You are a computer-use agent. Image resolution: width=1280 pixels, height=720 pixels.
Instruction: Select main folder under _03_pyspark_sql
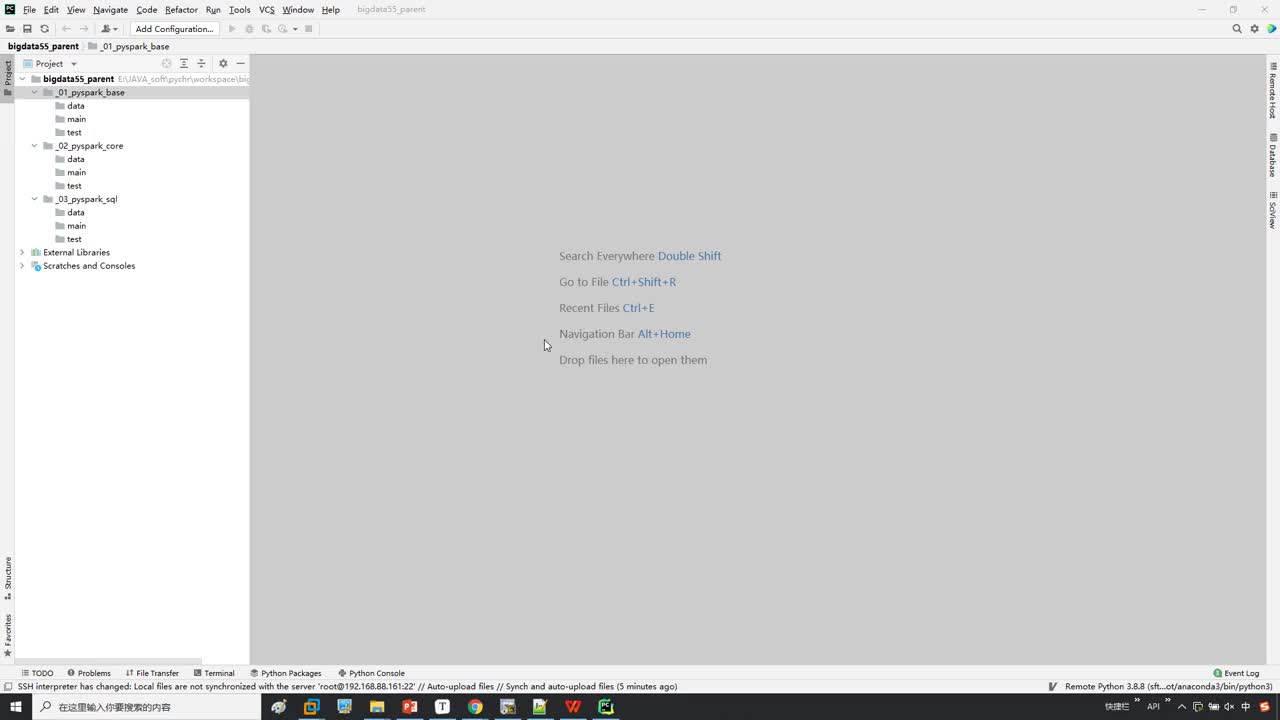[76, 226]
